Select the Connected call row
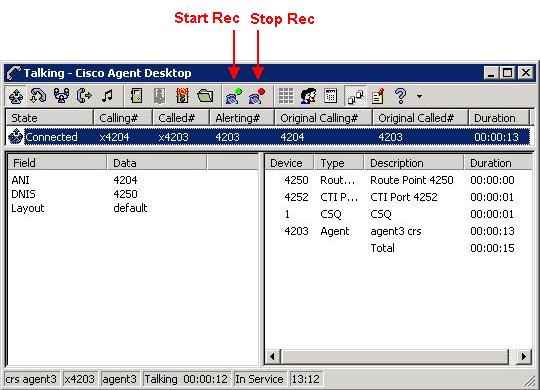 tap(268, 137)
